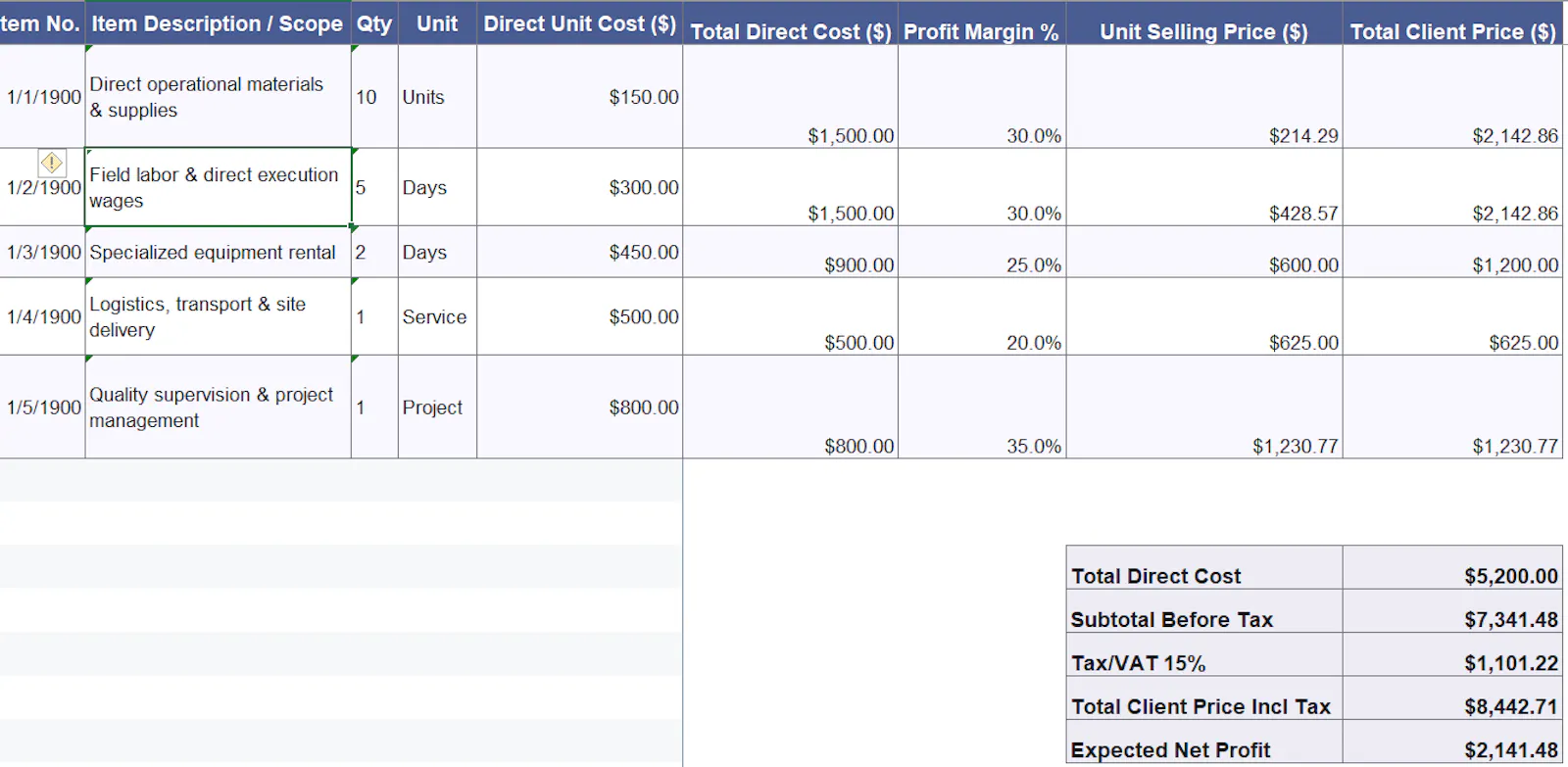Click the 'Direct operational materials & supplies' cell
Image resolution: width=1568 pixels, height=767 pixels.
tap(218, 97)
